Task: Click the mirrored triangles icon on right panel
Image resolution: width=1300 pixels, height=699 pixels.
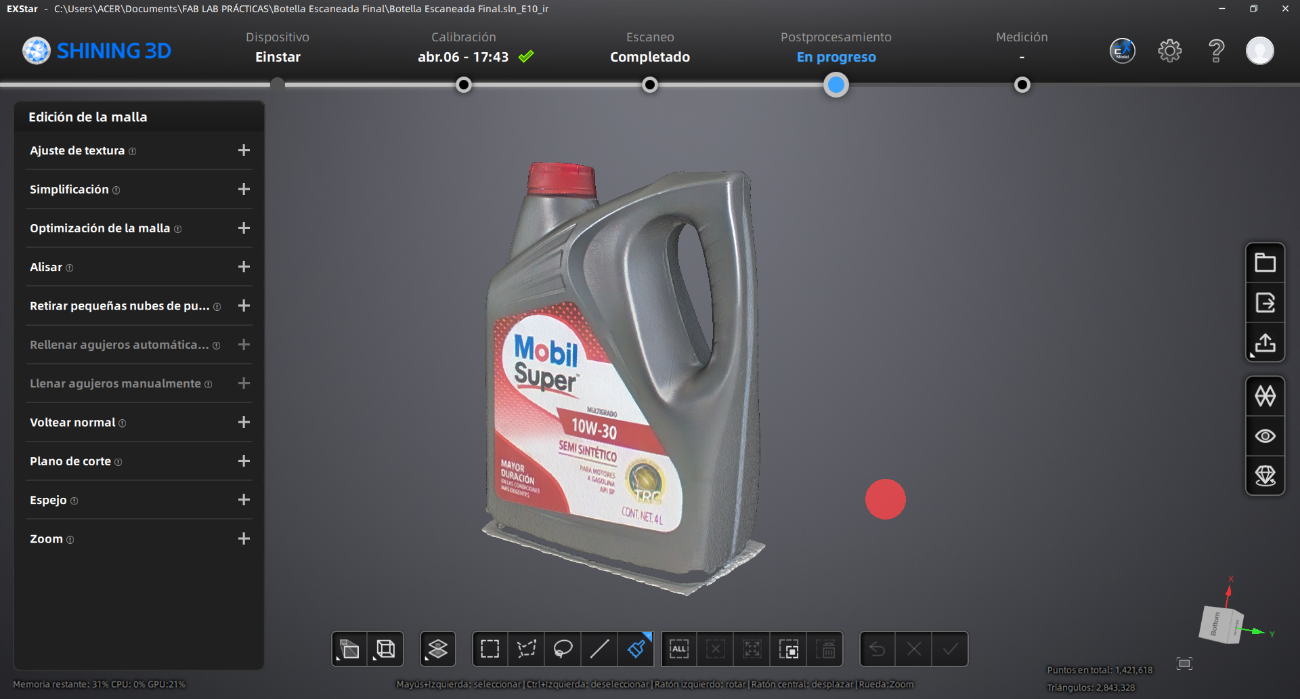Action: point(1265,396)
